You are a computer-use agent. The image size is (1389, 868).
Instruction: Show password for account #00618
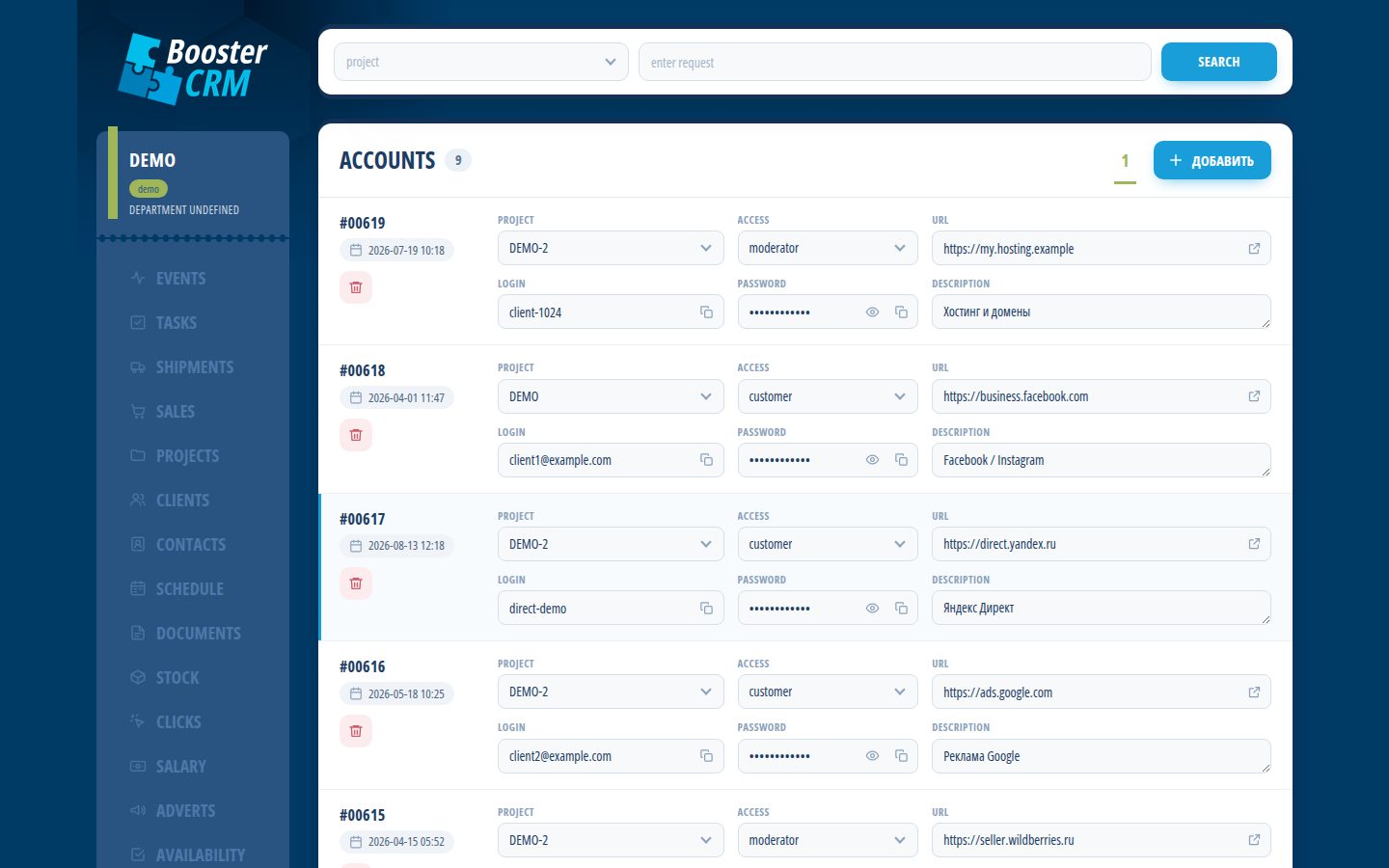coord(872,460)
